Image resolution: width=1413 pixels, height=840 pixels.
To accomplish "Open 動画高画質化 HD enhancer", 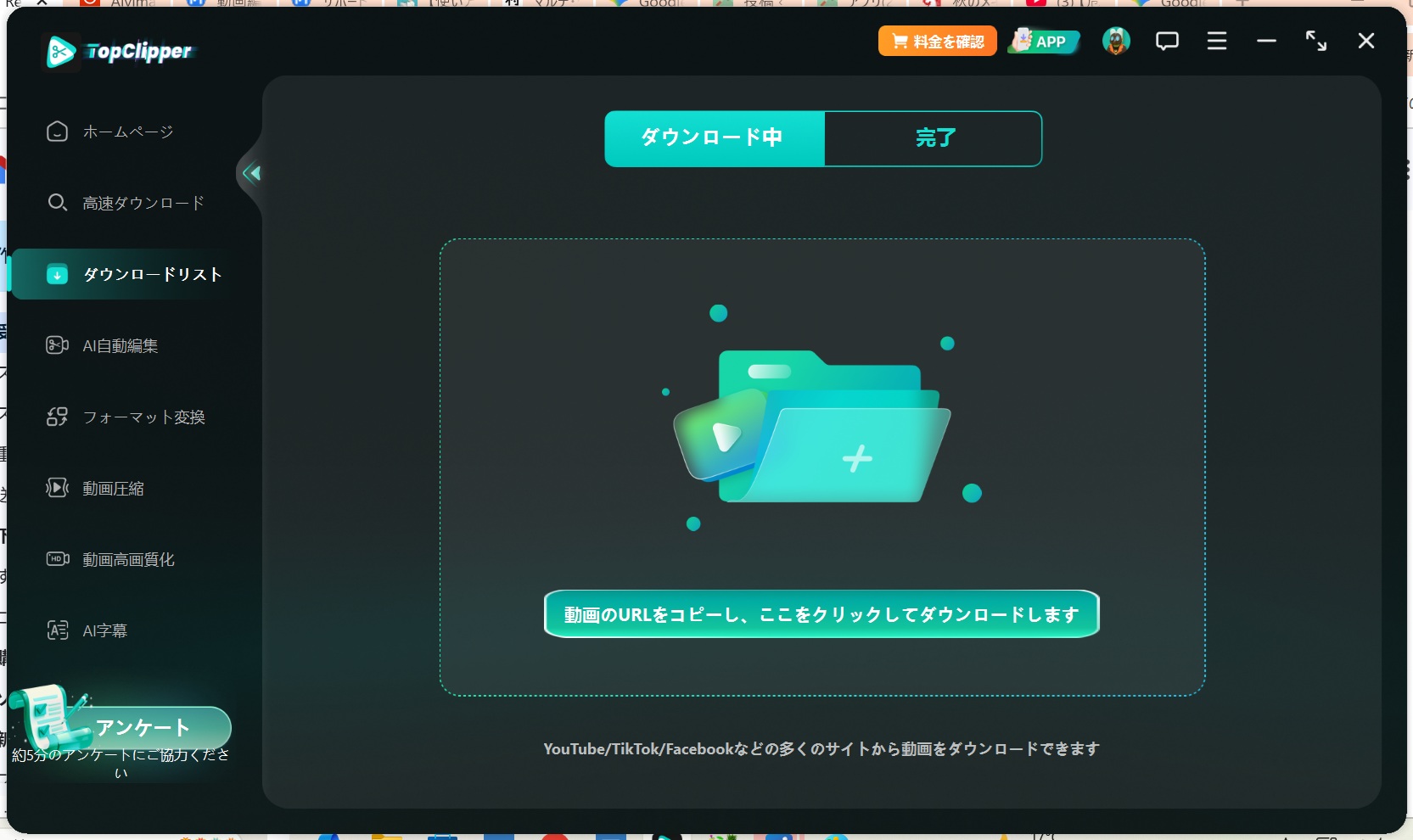I will point(127,559).
